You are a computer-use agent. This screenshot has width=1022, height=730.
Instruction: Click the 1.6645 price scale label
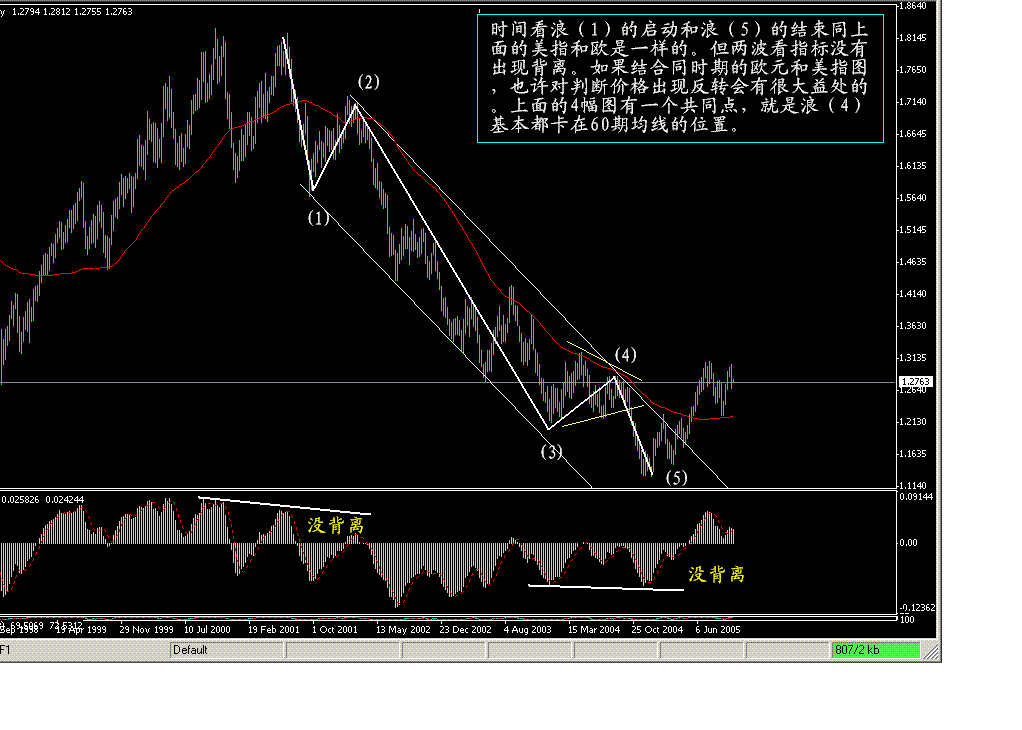[913, 134]
